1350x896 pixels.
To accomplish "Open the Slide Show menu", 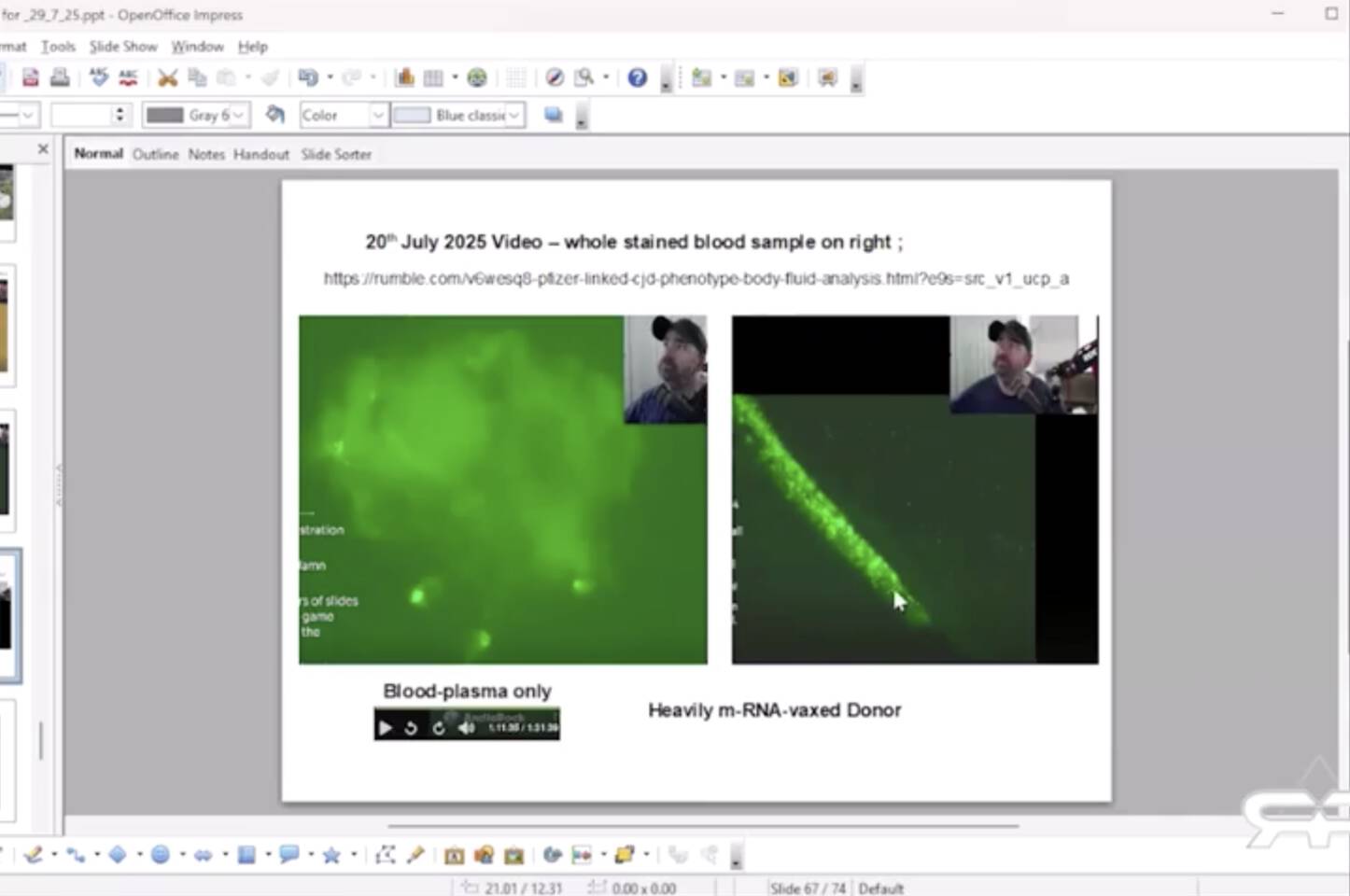I will tap(123, 46).
